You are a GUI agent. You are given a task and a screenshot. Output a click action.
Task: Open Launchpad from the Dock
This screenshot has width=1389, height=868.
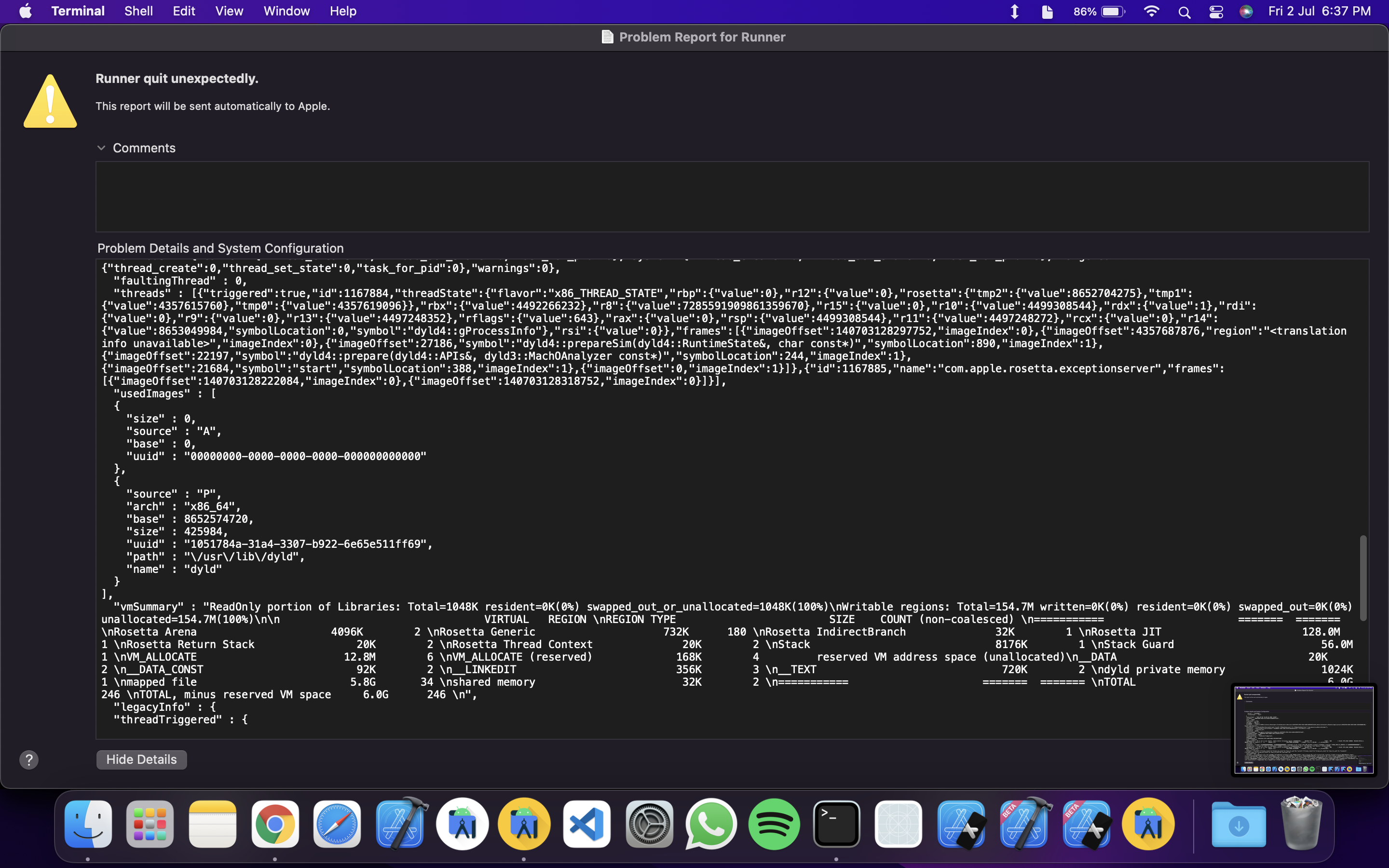[x=150, y=824]
